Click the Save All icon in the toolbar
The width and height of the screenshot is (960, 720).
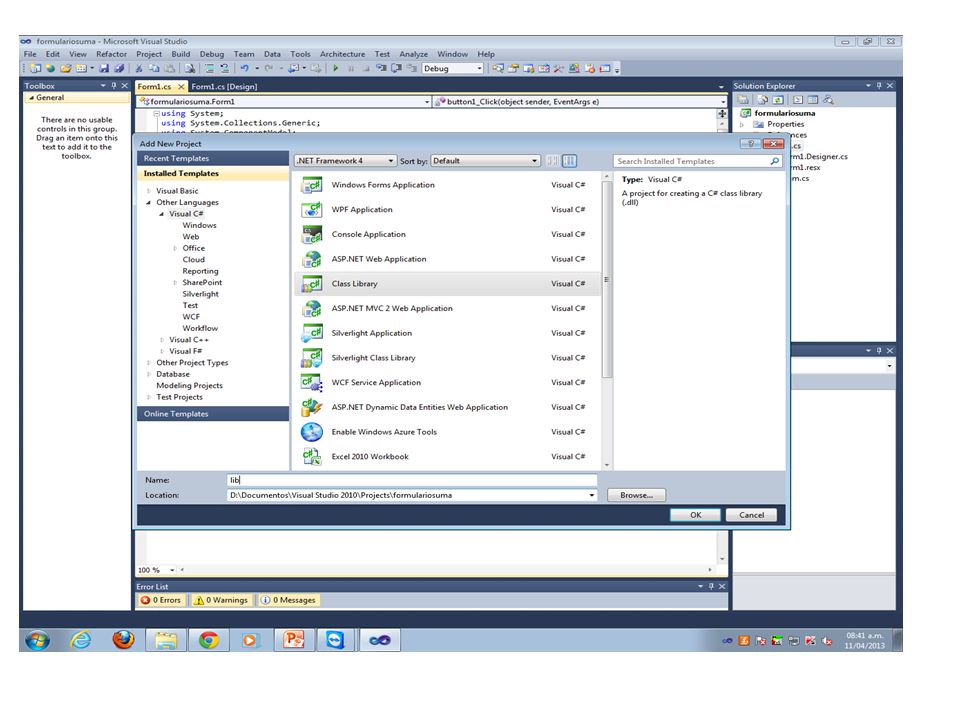tap(119, 69)
